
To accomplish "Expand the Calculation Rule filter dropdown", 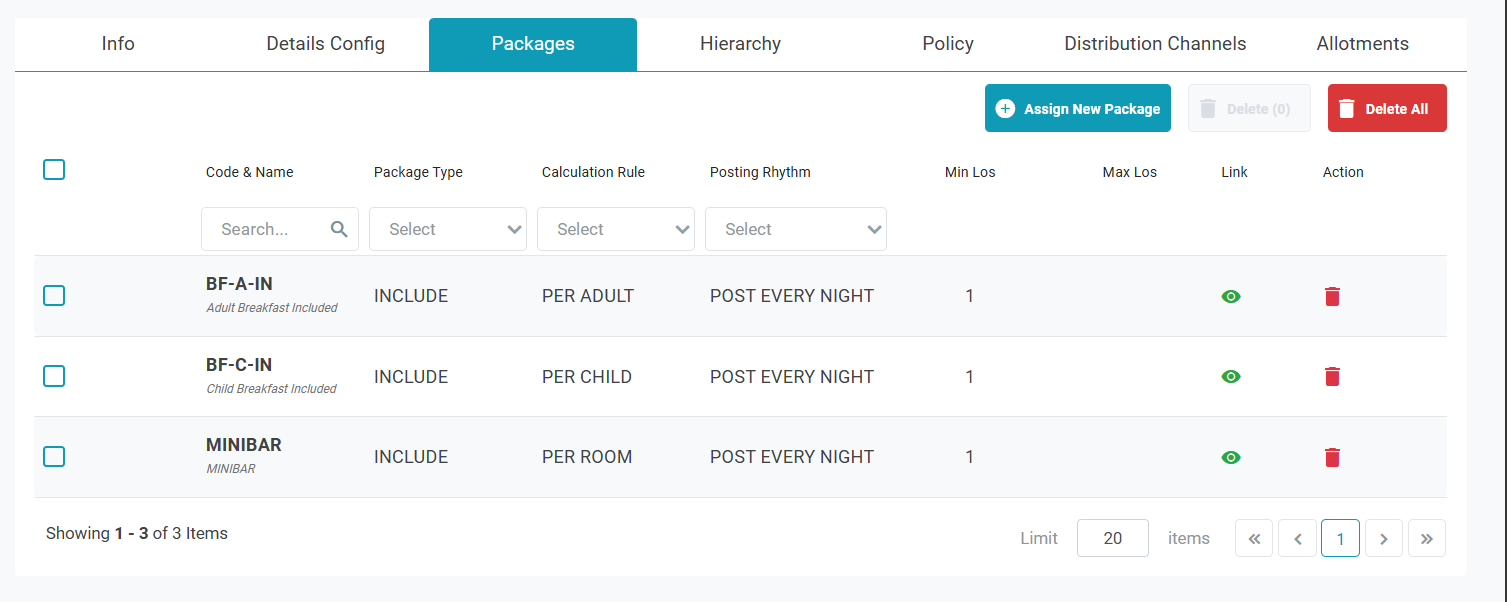I will [x=616, y=229].
